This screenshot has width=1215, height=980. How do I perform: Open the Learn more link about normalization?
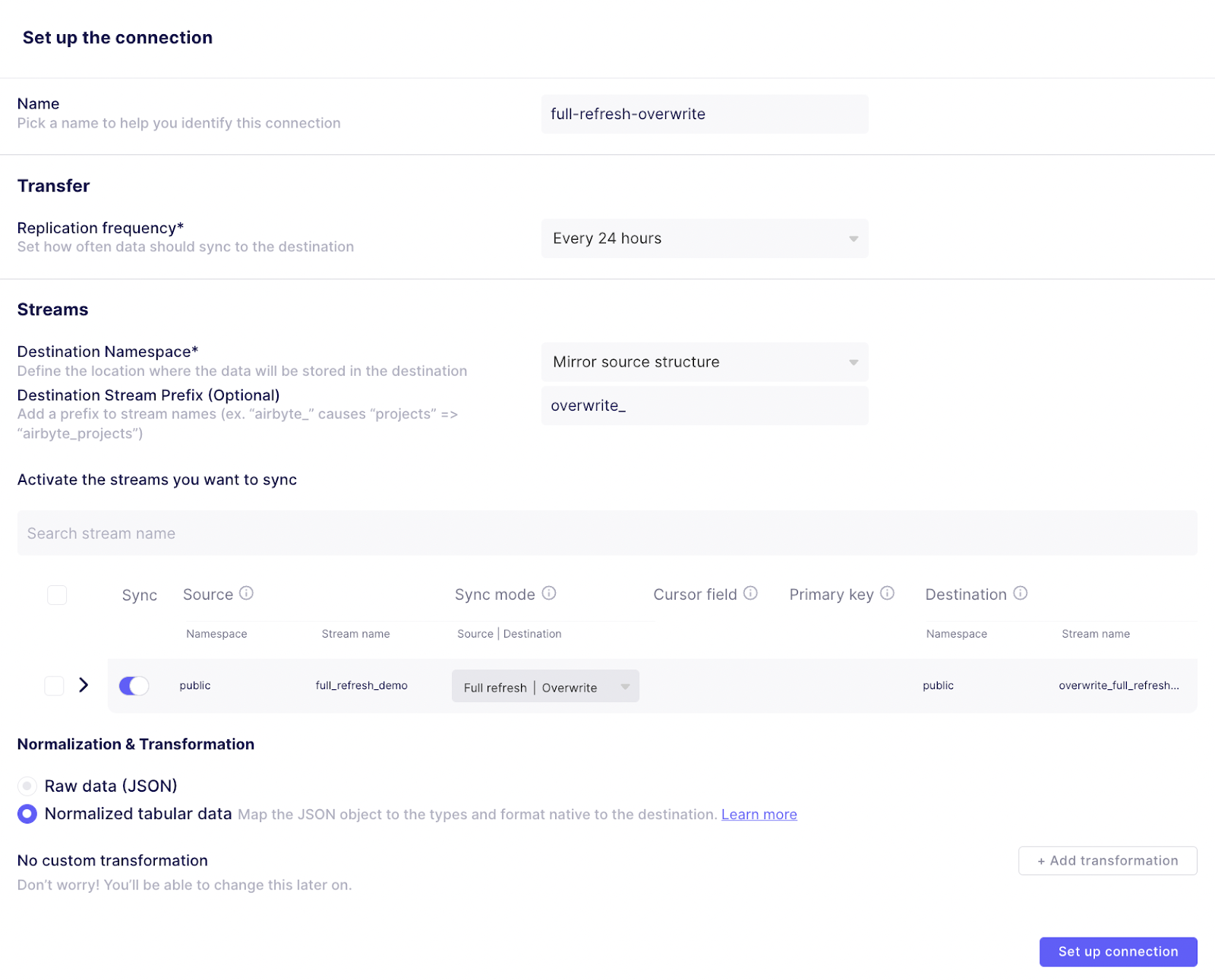759,814
